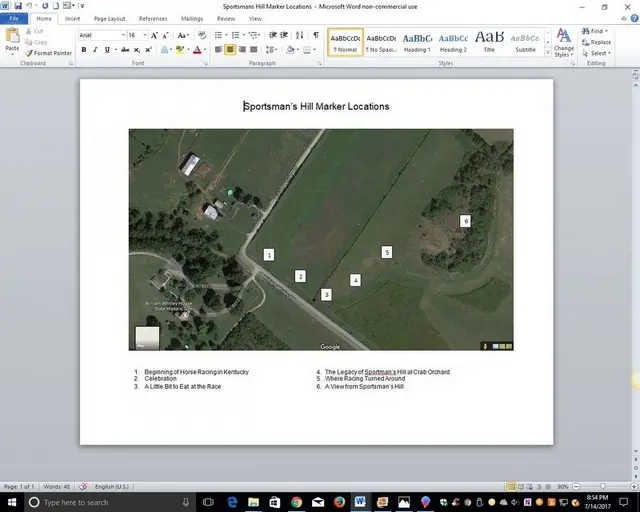Click the Replace button in Editing group
This screenshot has width=640, height=512.
pyautogui.click(x=596, y=42)
